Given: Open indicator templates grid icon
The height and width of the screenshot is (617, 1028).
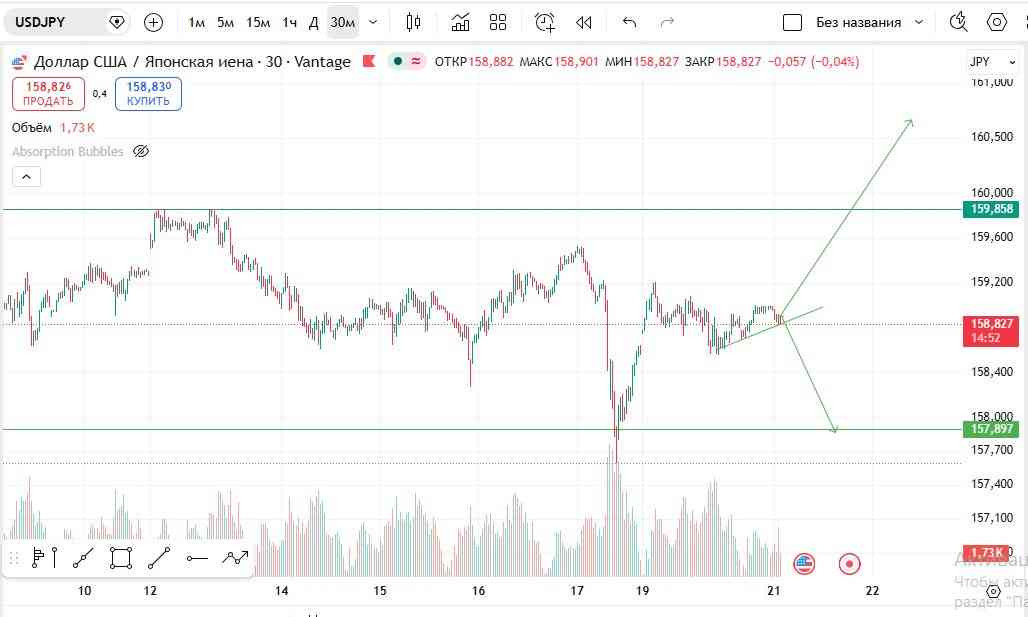Looking at the screenshot, I should click(498, 22).
